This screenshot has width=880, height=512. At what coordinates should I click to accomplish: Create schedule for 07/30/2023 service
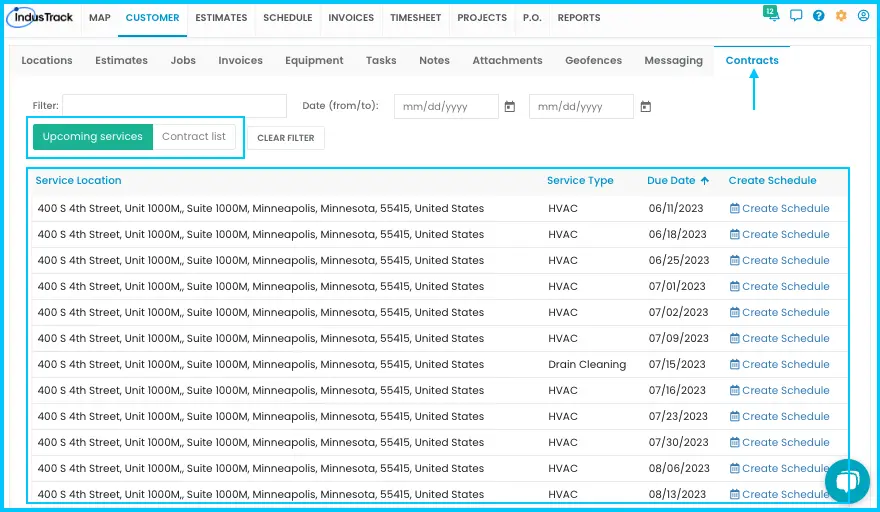click(780, 442)
